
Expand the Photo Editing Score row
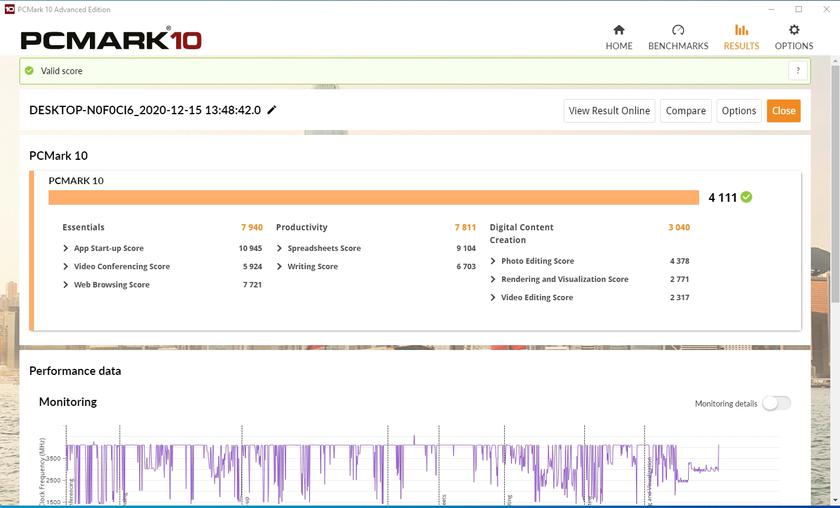[x=493, y=261]
